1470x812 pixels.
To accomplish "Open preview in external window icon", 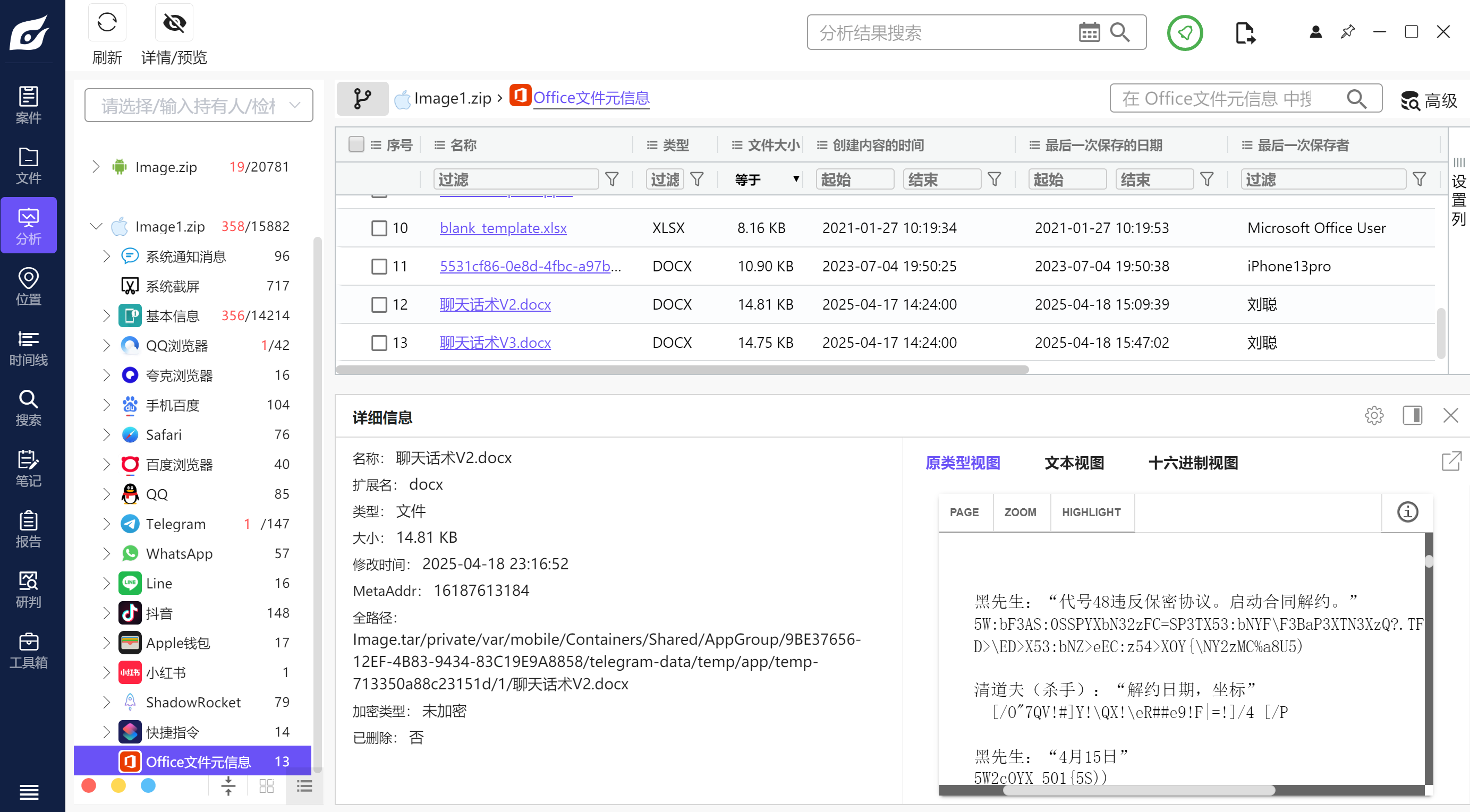I will (x=1451, y=461).
